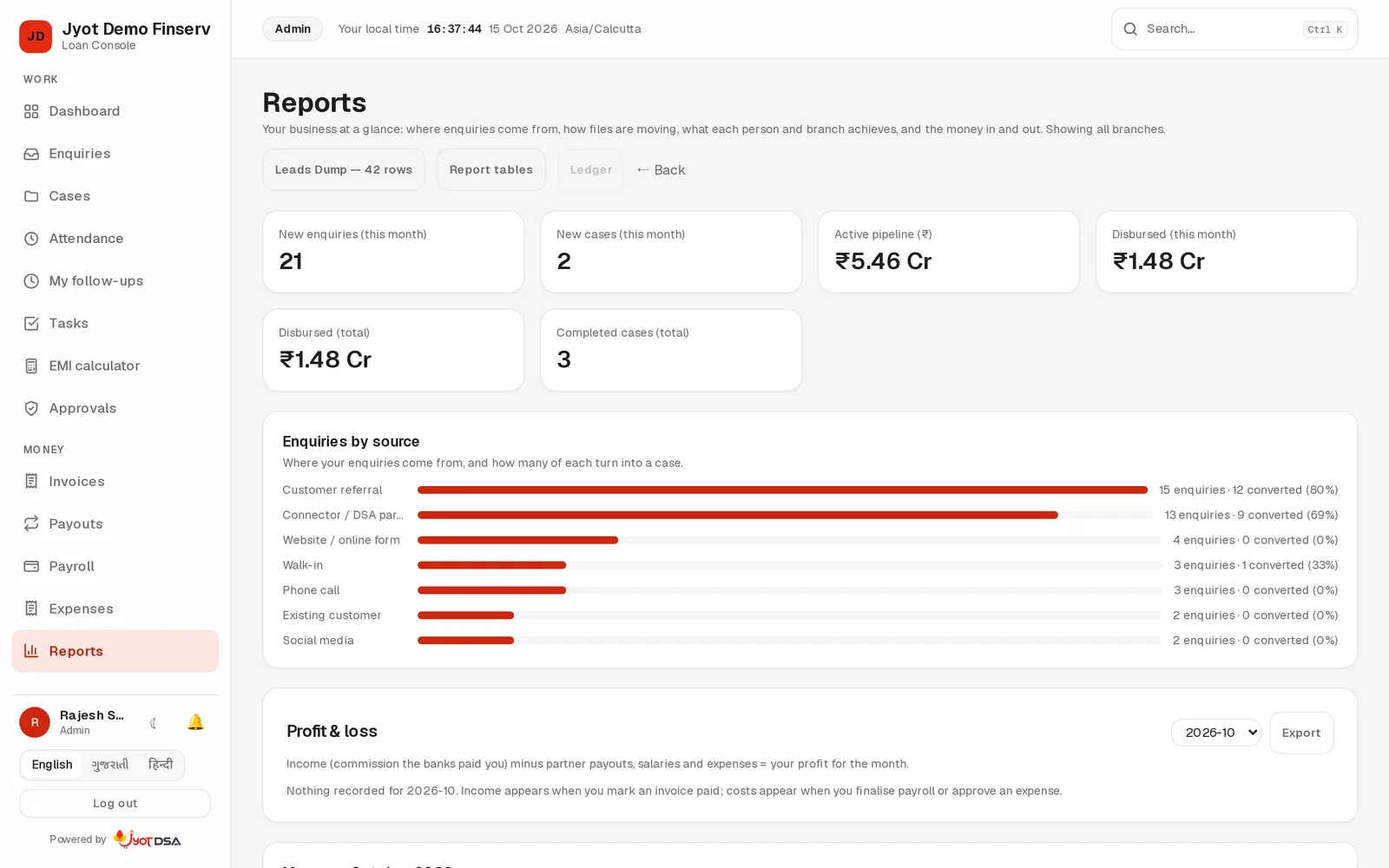This screenshot has height=868, width=1389.
Task: Click the Active pipeline card
Action: pyautogui.click(x=949, y=252)
